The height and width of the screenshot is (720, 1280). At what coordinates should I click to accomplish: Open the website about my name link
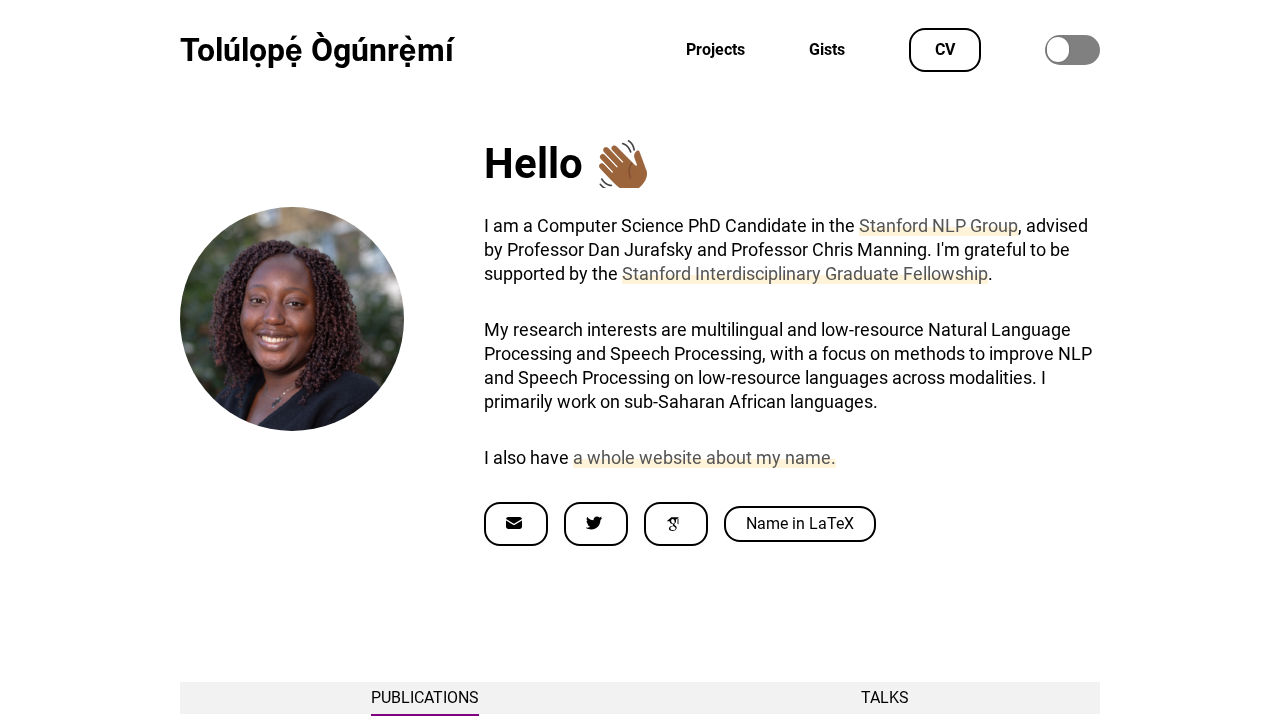click(703, 457)
